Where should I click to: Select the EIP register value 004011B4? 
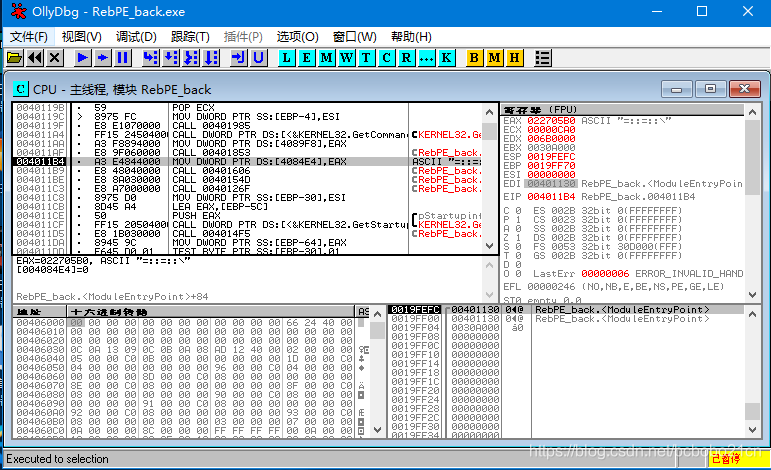click(x=551, y=197)
